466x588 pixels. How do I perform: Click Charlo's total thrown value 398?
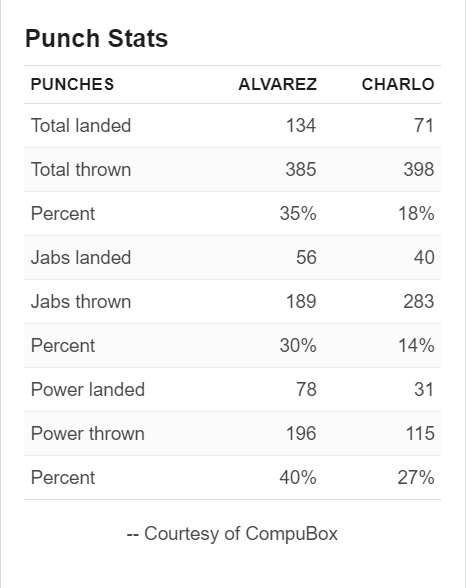point(419,170)
